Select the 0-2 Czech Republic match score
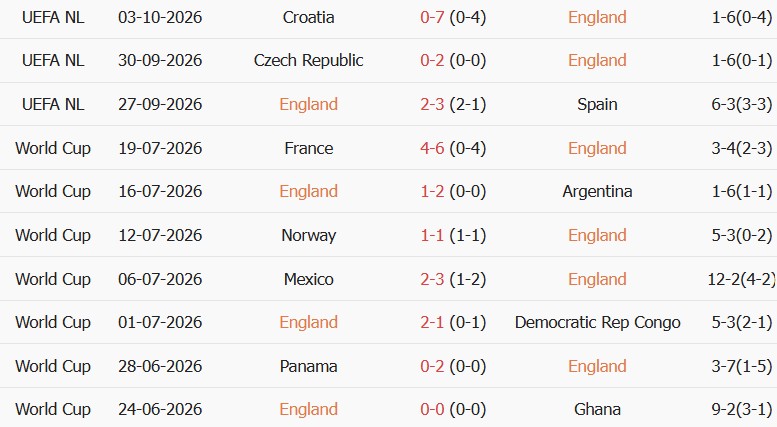Viewport: 777px width, 427px height. [x=432, y=60]
